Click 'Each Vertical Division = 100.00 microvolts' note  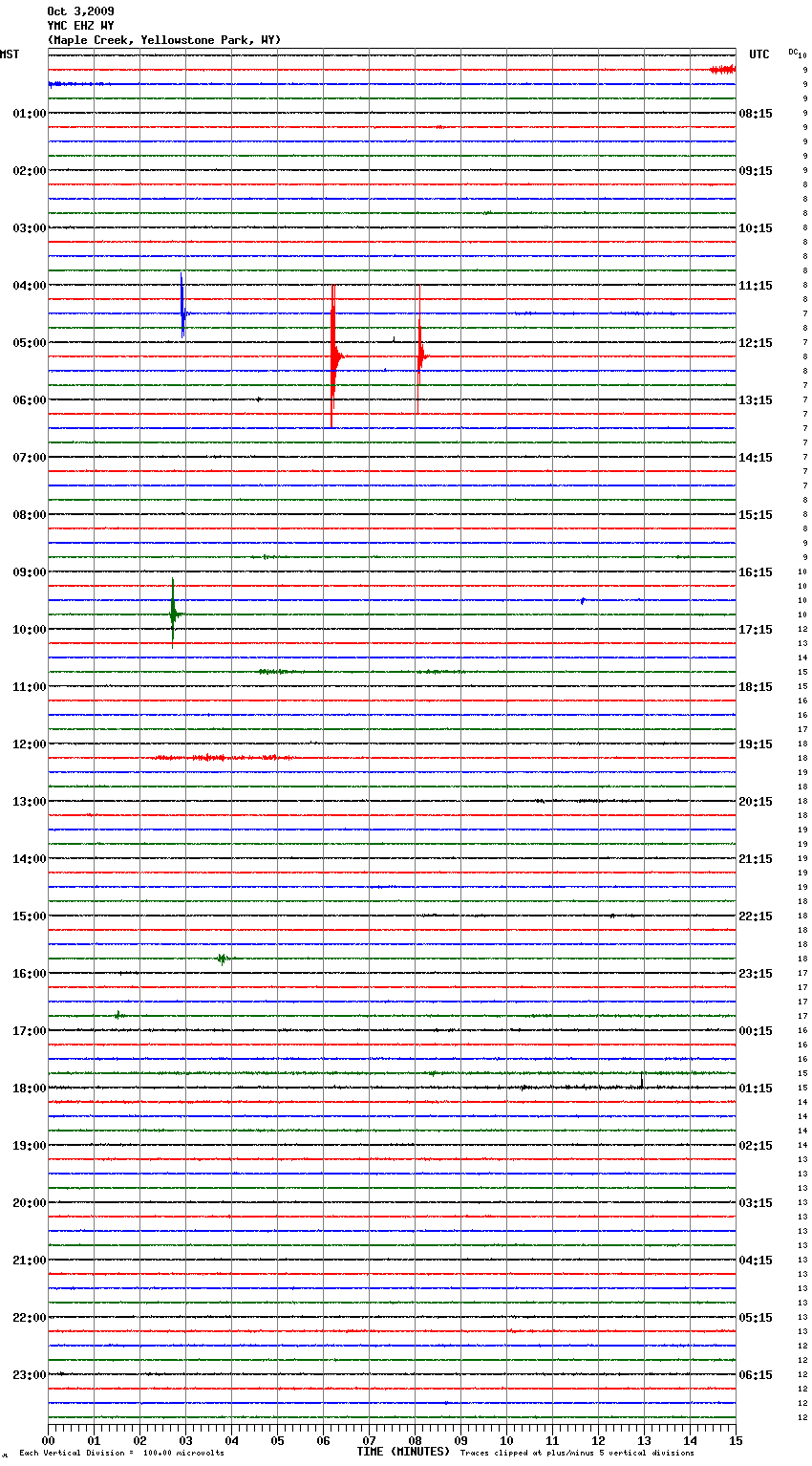point(121,1454)
